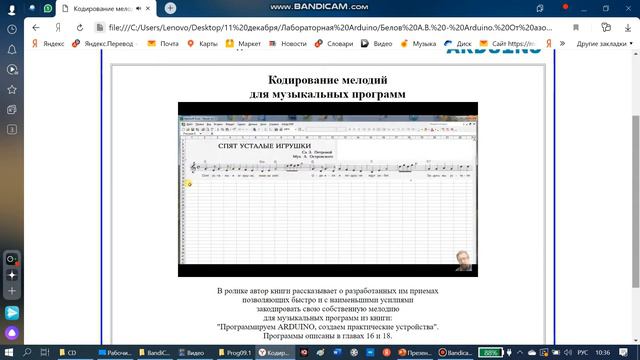Click the recording widget icon in sidebar

point(11,259)
